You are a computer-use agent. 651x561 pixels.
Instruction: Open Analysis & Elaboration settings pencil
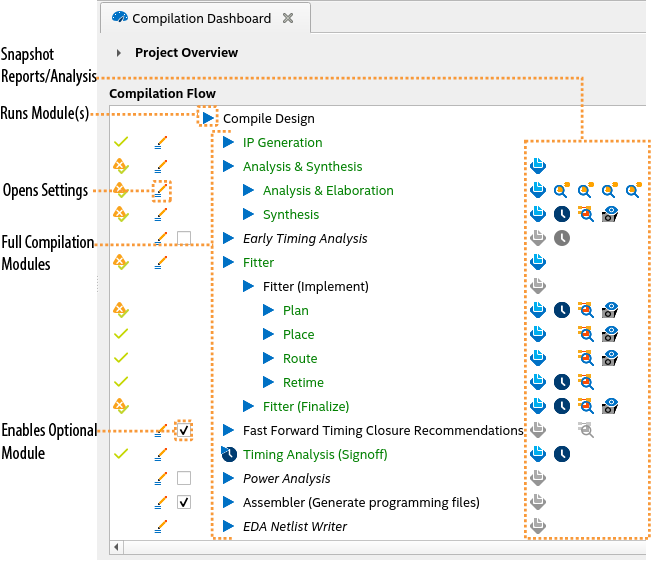pyautogui.click(x=161, y=189)
